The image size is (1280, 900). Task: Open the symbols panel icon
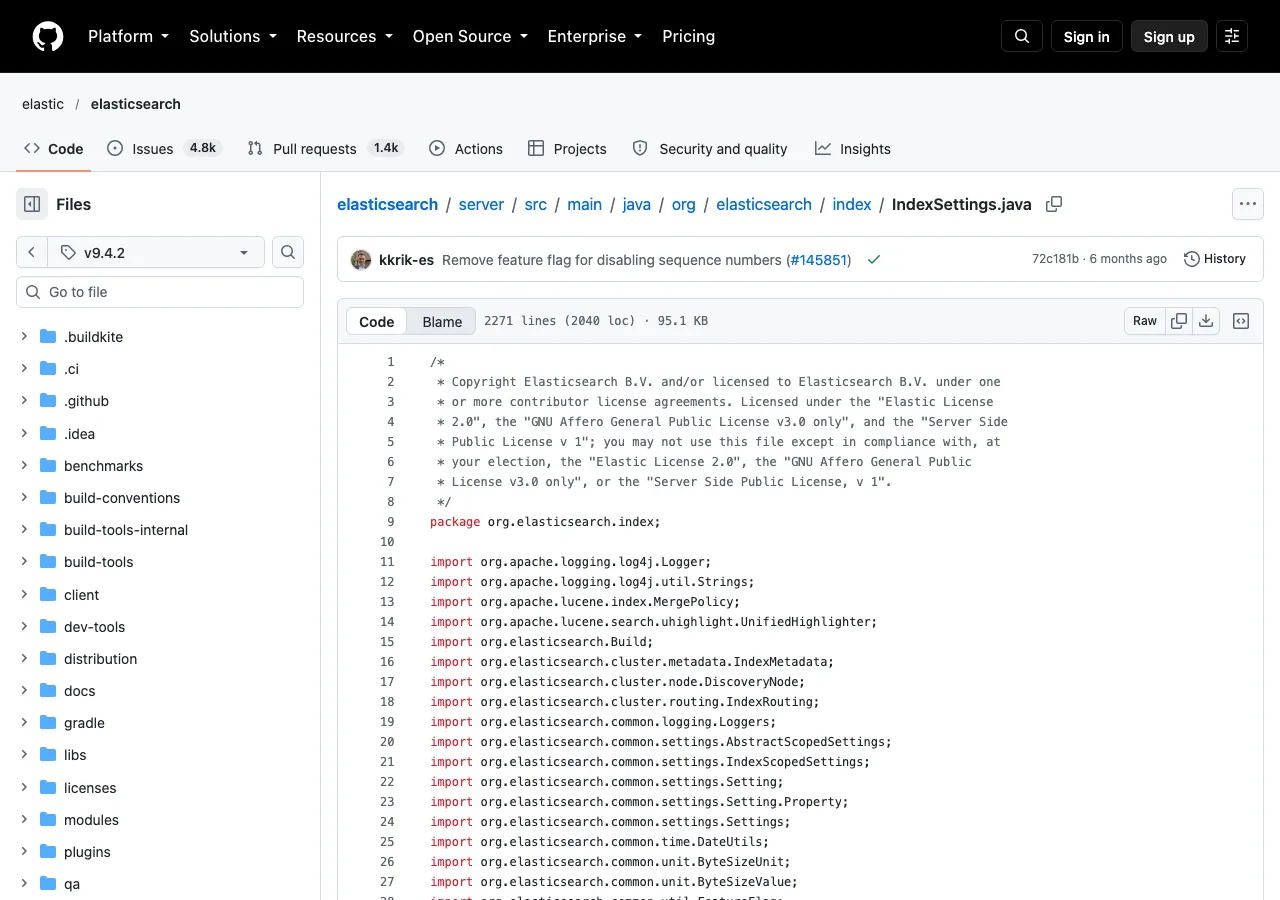(1241, 321)
